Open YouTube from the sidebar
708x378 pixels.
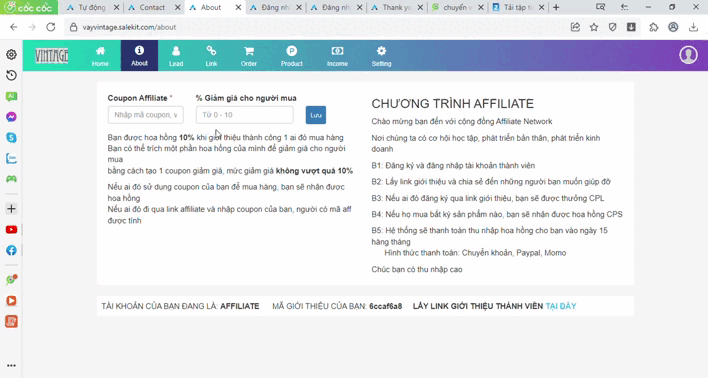click(11, 229)
